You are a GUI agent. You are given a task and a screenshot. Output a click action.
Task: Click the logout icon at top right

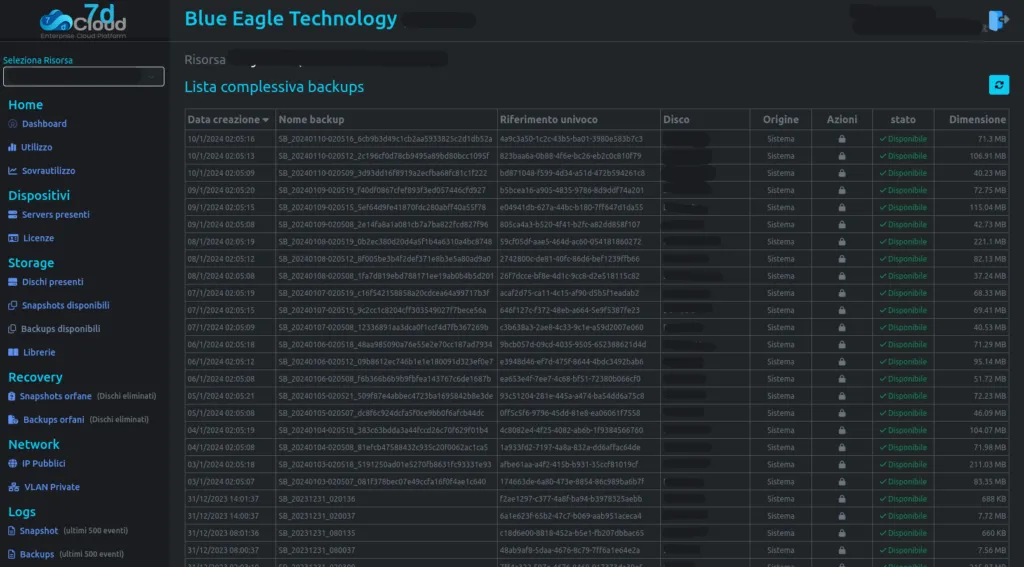point(999,21)
